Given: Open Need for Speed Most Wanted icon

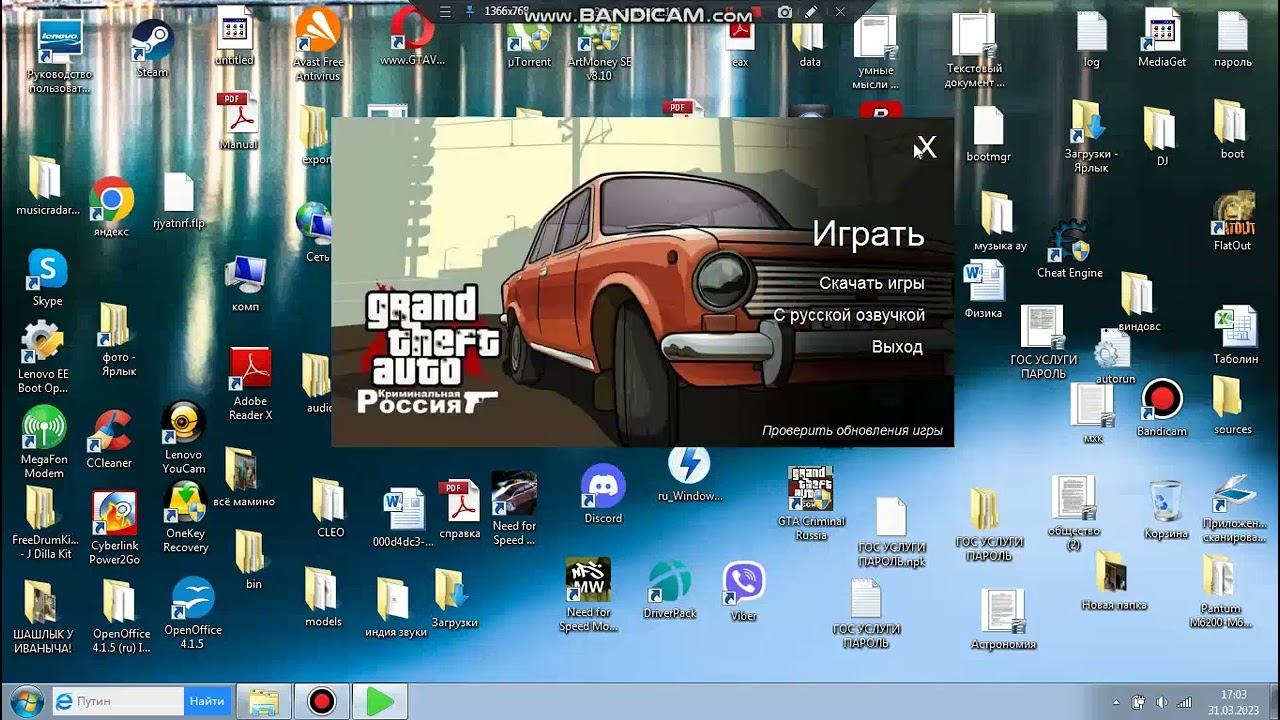Looking at the screenshot, I should (588, 595).
